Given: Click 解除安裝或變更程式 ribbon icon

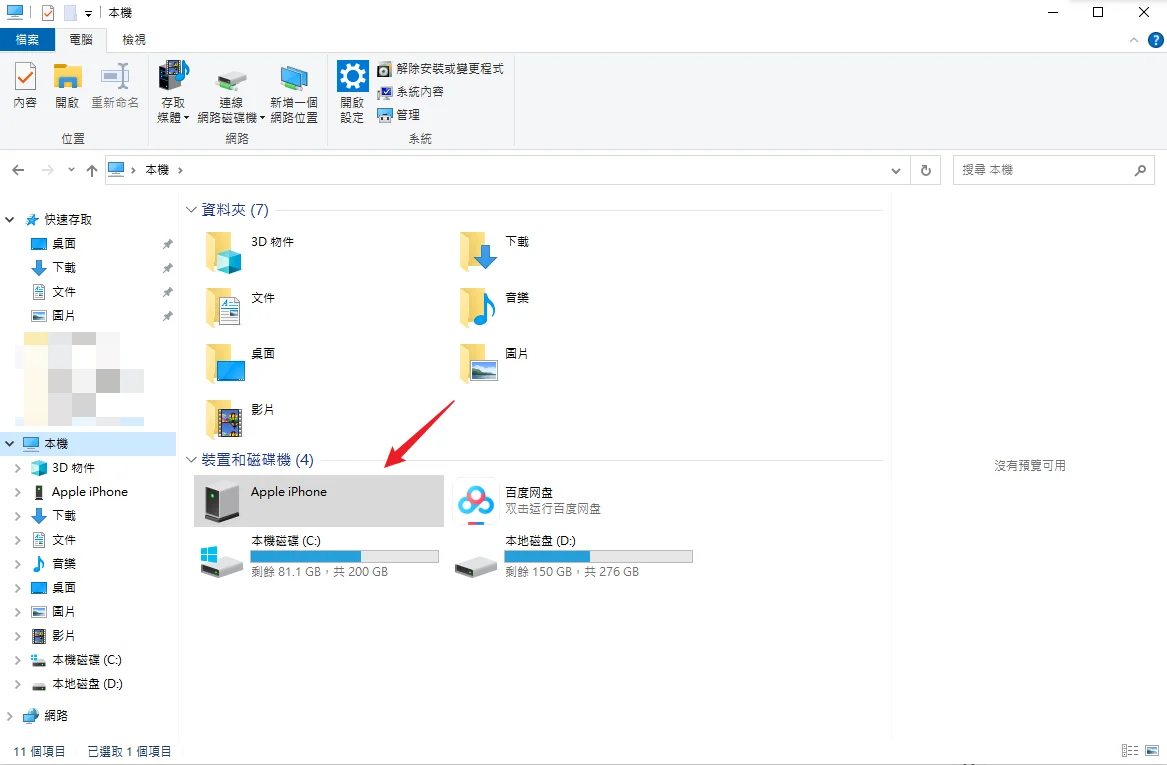Looking at the screenshot, I should (444, 68).
